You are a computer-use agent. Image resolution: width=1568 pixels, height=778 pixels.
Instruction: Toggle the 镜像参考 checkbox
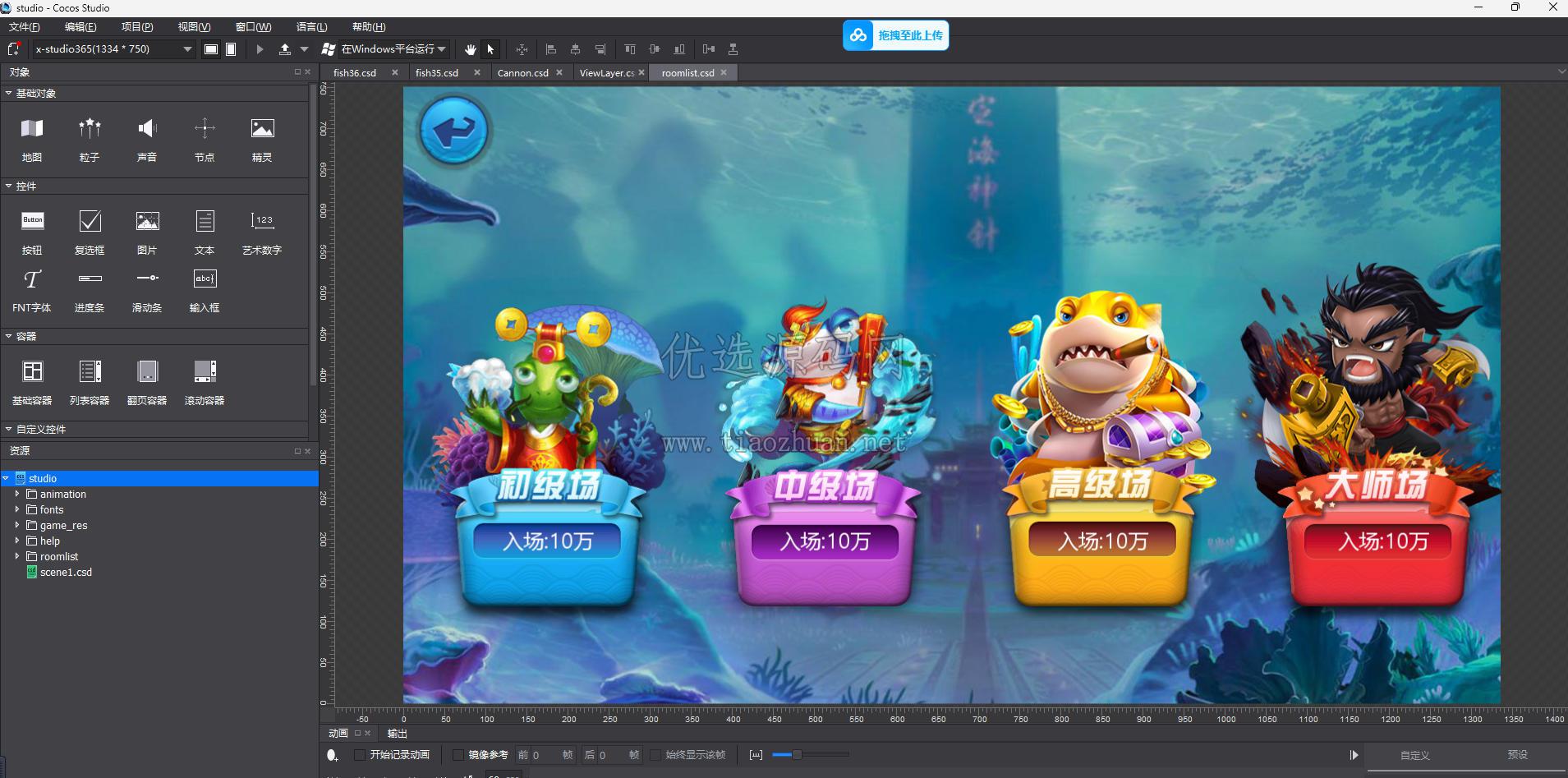(458, 755)
